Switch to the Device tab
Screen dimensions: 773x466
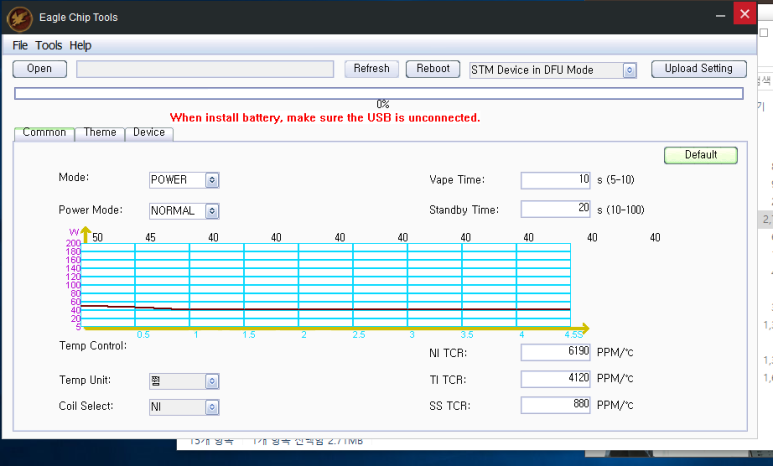149,133
